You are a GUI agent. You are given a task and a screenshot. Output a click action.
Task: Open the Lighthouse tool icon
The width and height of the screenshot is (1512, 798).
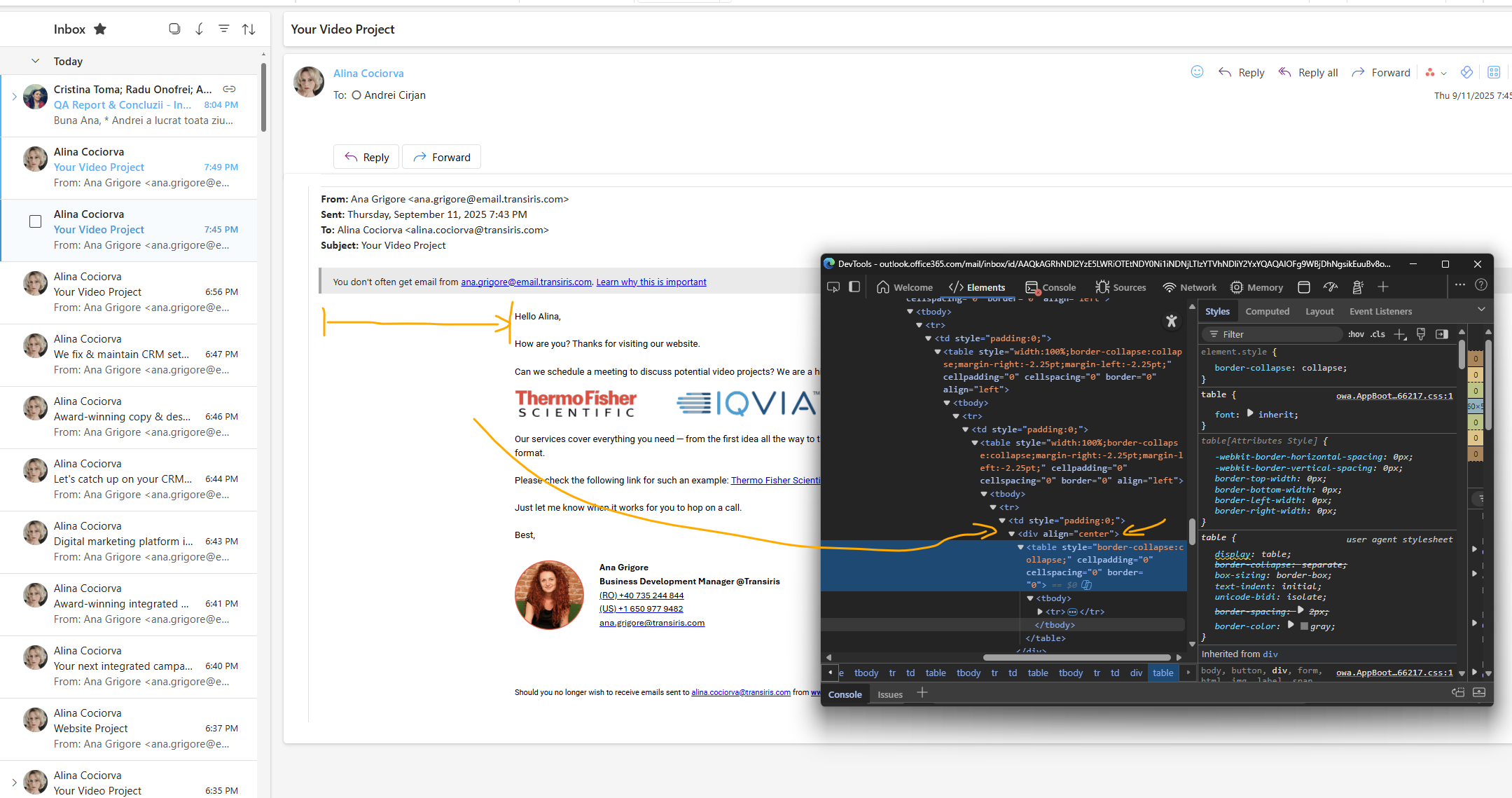point(1357,287)
